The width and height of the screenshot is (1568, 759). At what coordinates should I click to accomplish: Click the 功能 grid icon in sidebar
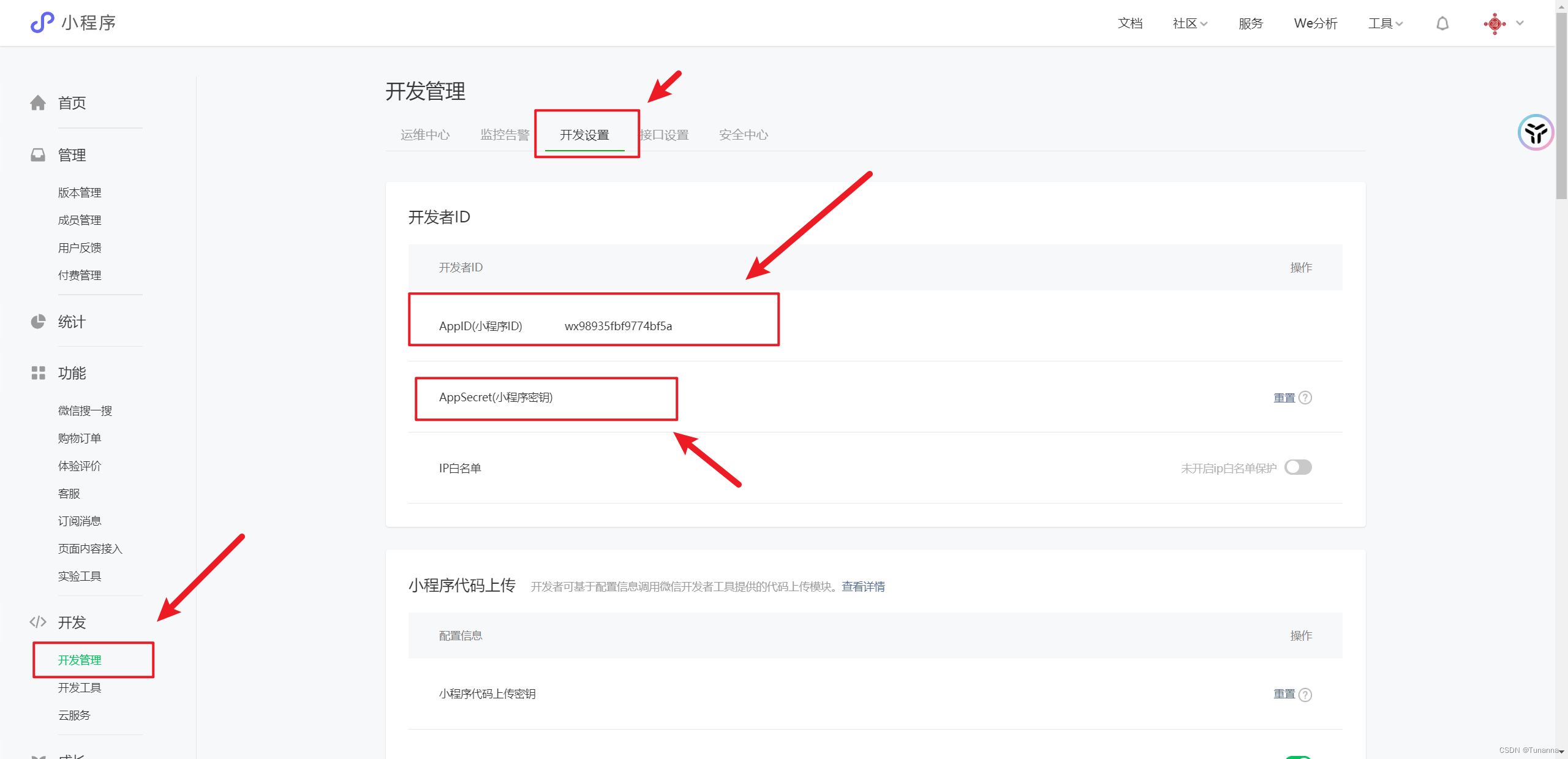[38, 373]
